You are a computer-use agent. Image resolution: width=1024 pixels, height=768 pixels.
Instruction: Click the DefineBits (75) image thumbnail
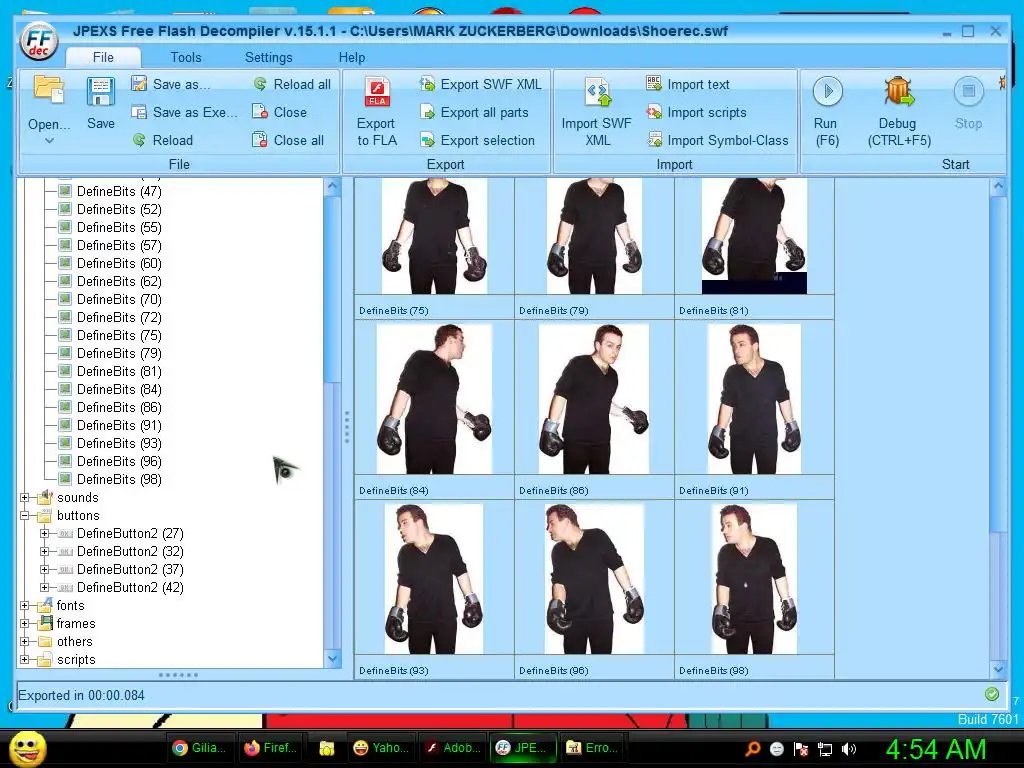pos(434,236)
